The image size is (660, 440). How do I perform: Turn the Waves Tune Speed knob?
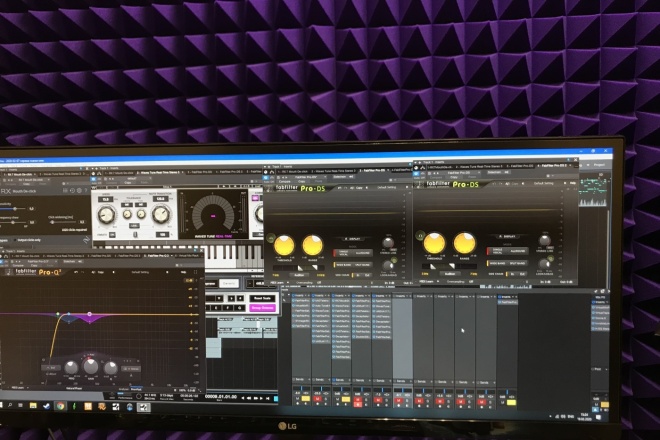coord(106,215)
